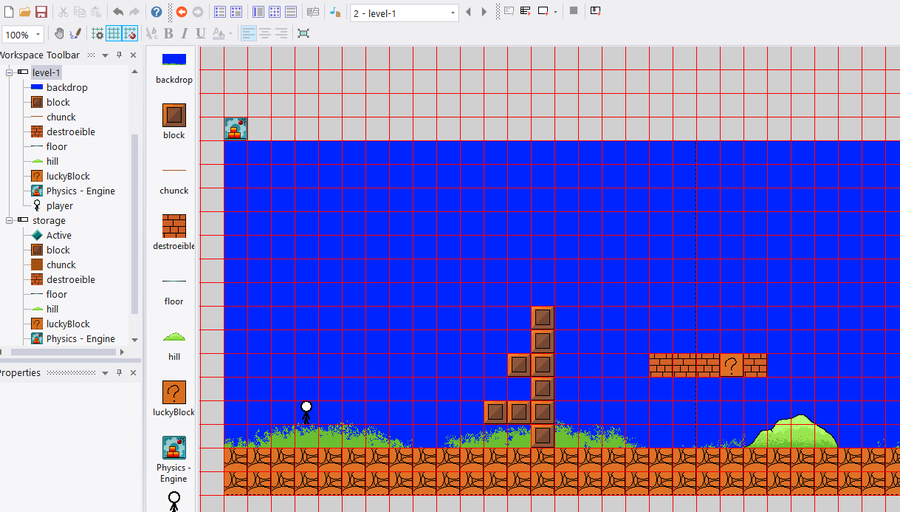The width and height of the screenshot is (900, 512).
Task: Collapse the storage tree node
Action: pos(9,220)
